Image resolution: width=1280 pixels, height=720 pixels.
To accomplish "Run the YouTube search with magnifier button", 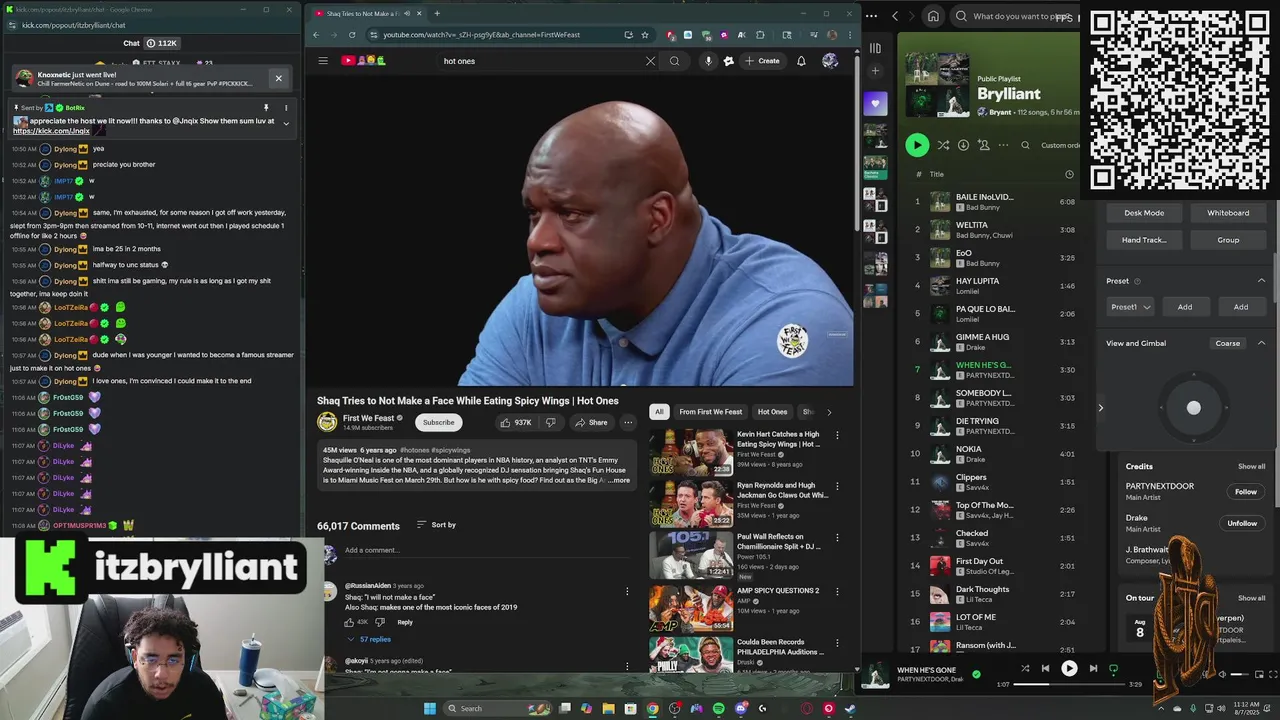I will [674, 61].
